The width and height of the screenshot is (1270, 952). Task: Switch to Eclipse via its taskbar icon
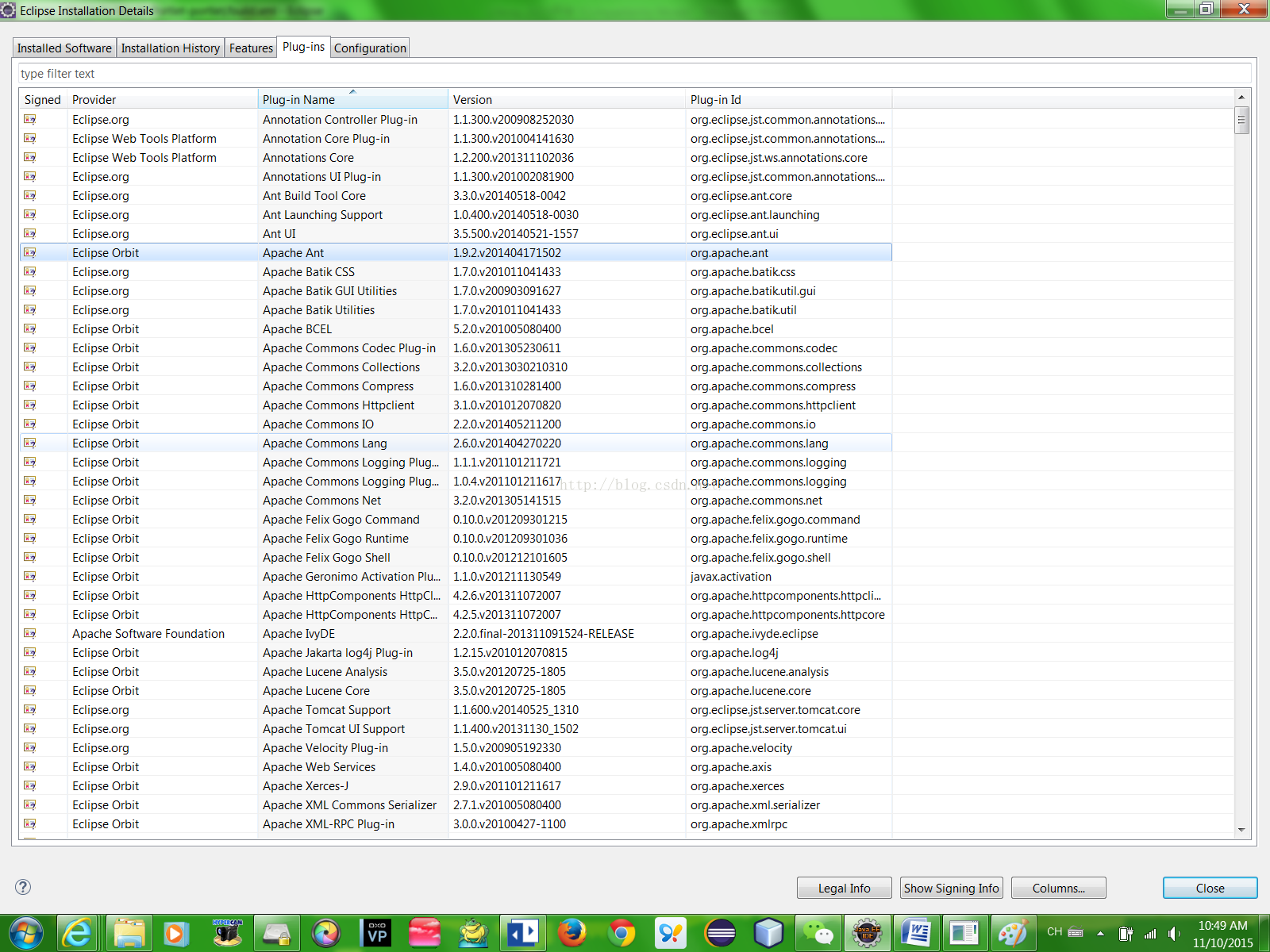click(720, 933)
